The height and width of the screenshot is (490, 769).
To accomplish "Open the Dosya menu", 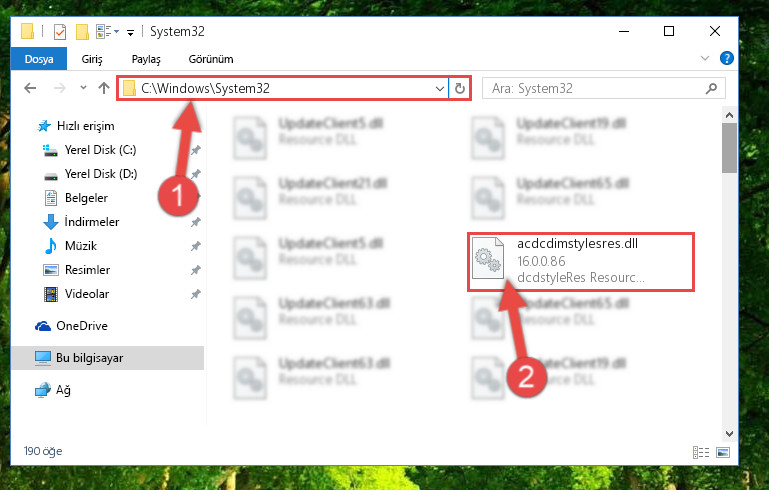I will (x=39, y=59).
